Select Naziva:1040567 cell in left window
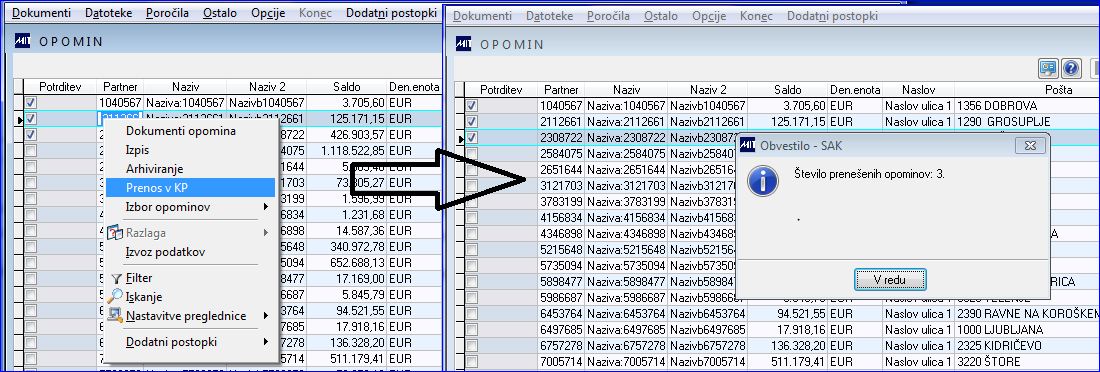The width and height of the screenshot is (1100, 372). coord(185,103)
